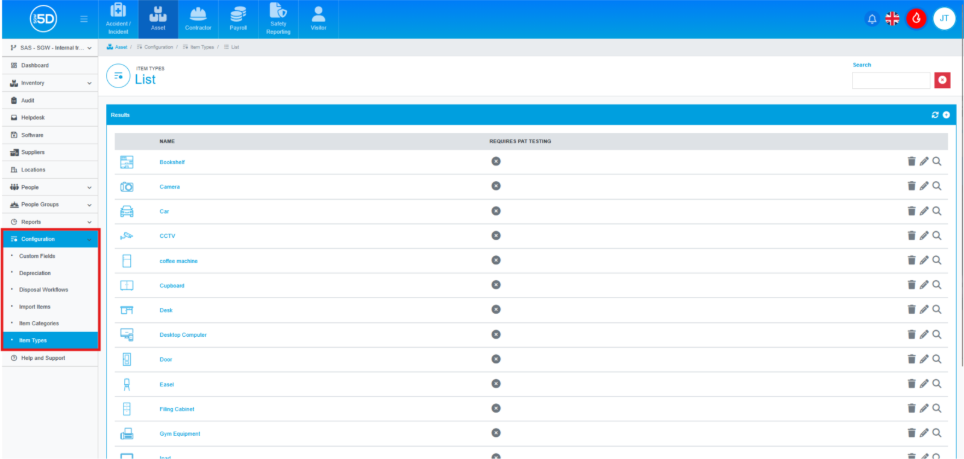Delete the Bookshelf item type
This screenshot has width=964, height=459.
click(x=911, y=161)
